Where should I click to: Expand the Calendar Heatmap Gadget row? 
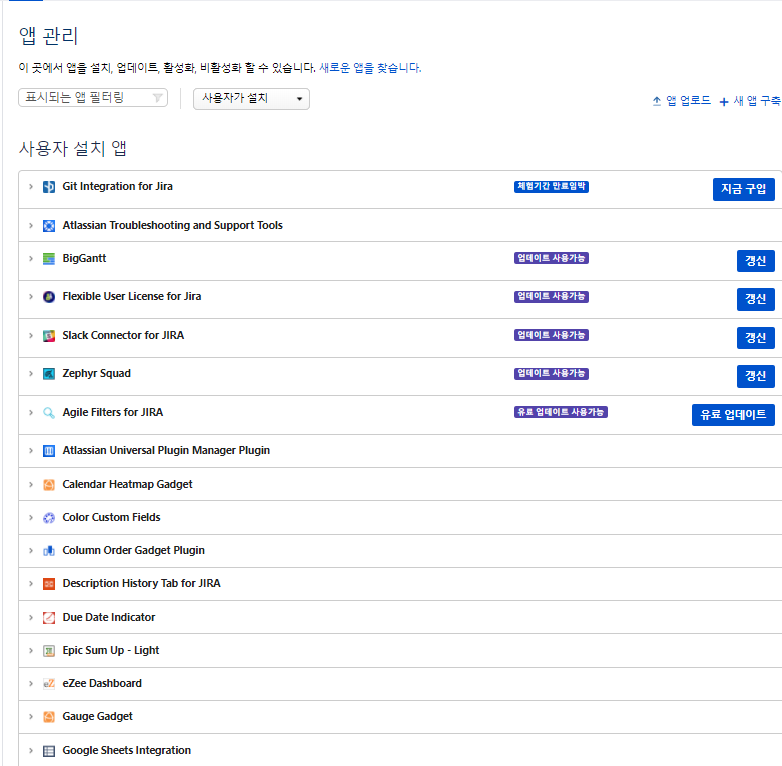[x=31, y=484]
